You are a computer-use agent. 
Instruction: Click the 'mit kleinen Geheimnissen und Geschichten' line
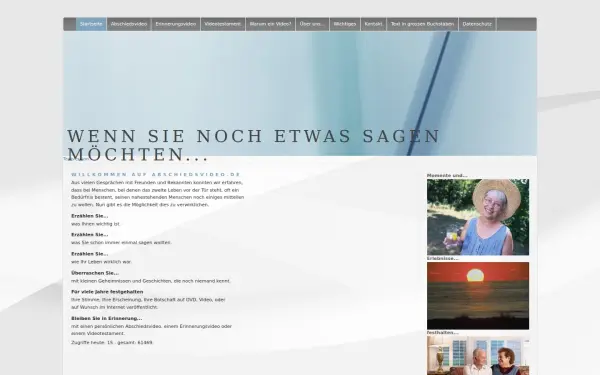click(151, 281)
